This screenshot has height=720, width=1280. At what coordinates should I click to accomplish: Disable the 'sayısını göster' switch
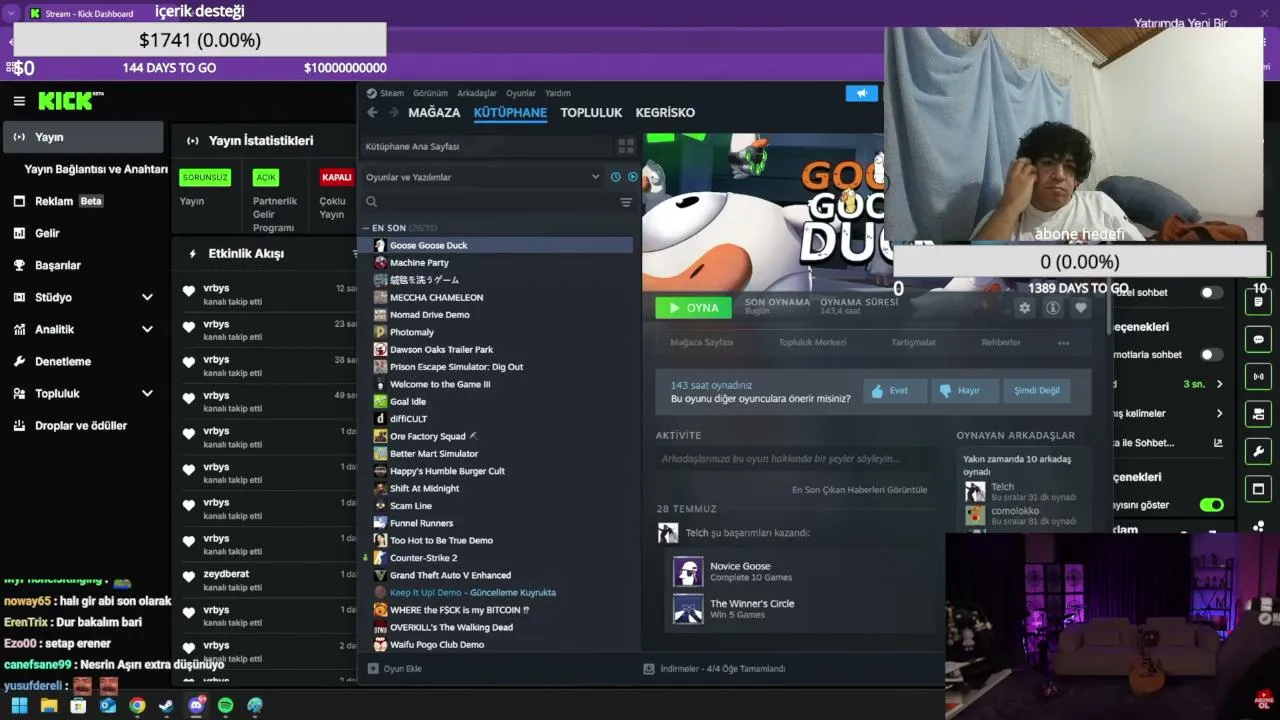(x=1211, y=505)
